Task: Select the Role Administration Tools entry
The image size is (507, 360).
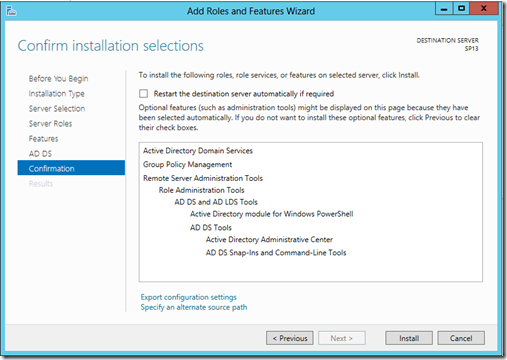Action: [x=202, y=190]
